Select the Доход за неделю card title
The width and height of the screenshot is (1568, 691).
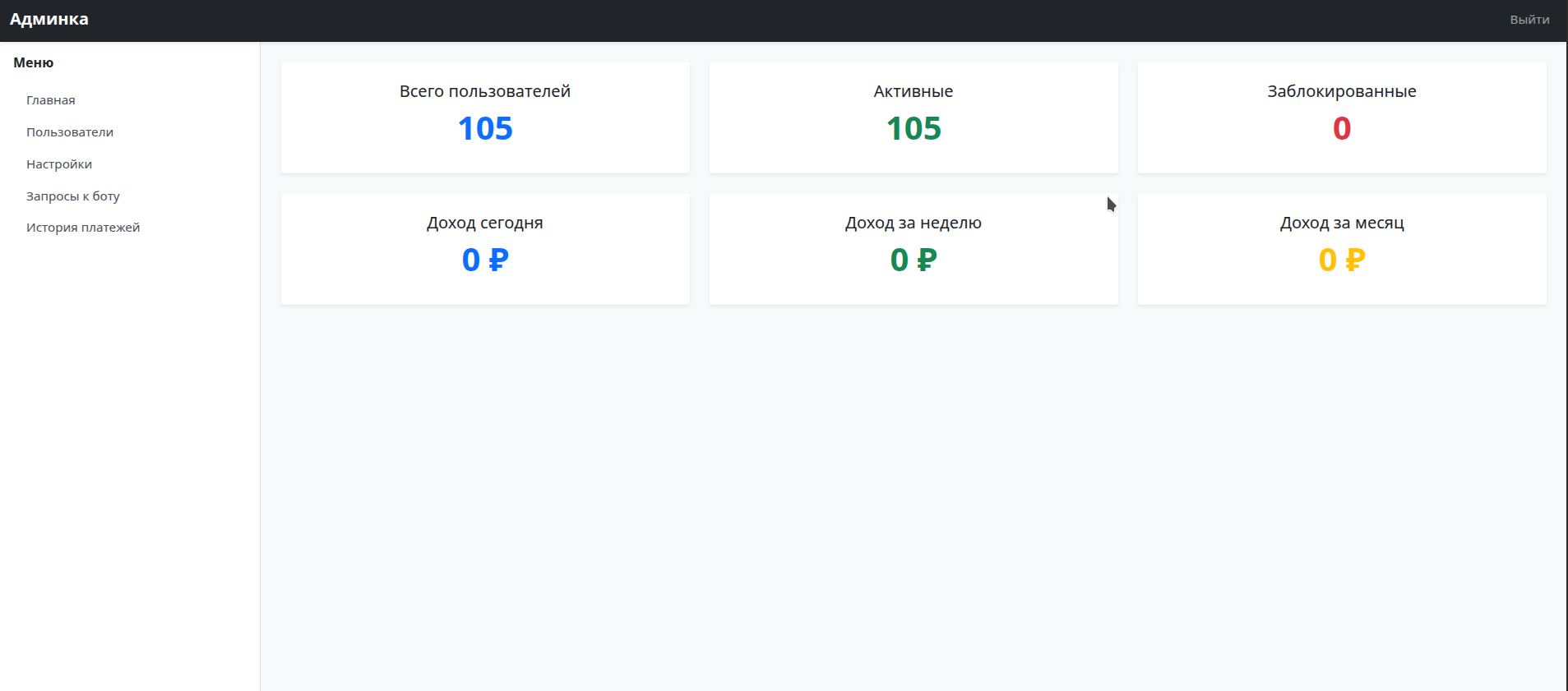point(914,223)
